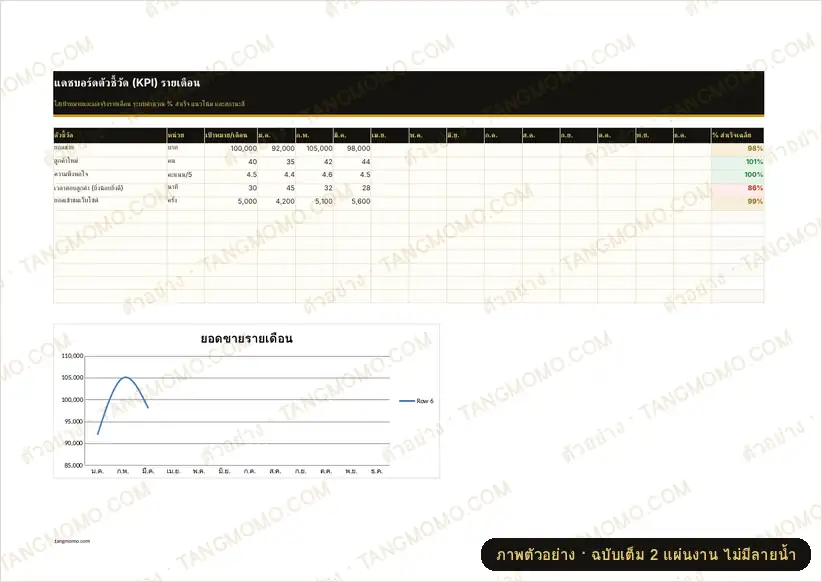Click the unit cell ending in "/5"
Image resolution: width=822 pixels, height=582 pixels.
tap(186, 175)
